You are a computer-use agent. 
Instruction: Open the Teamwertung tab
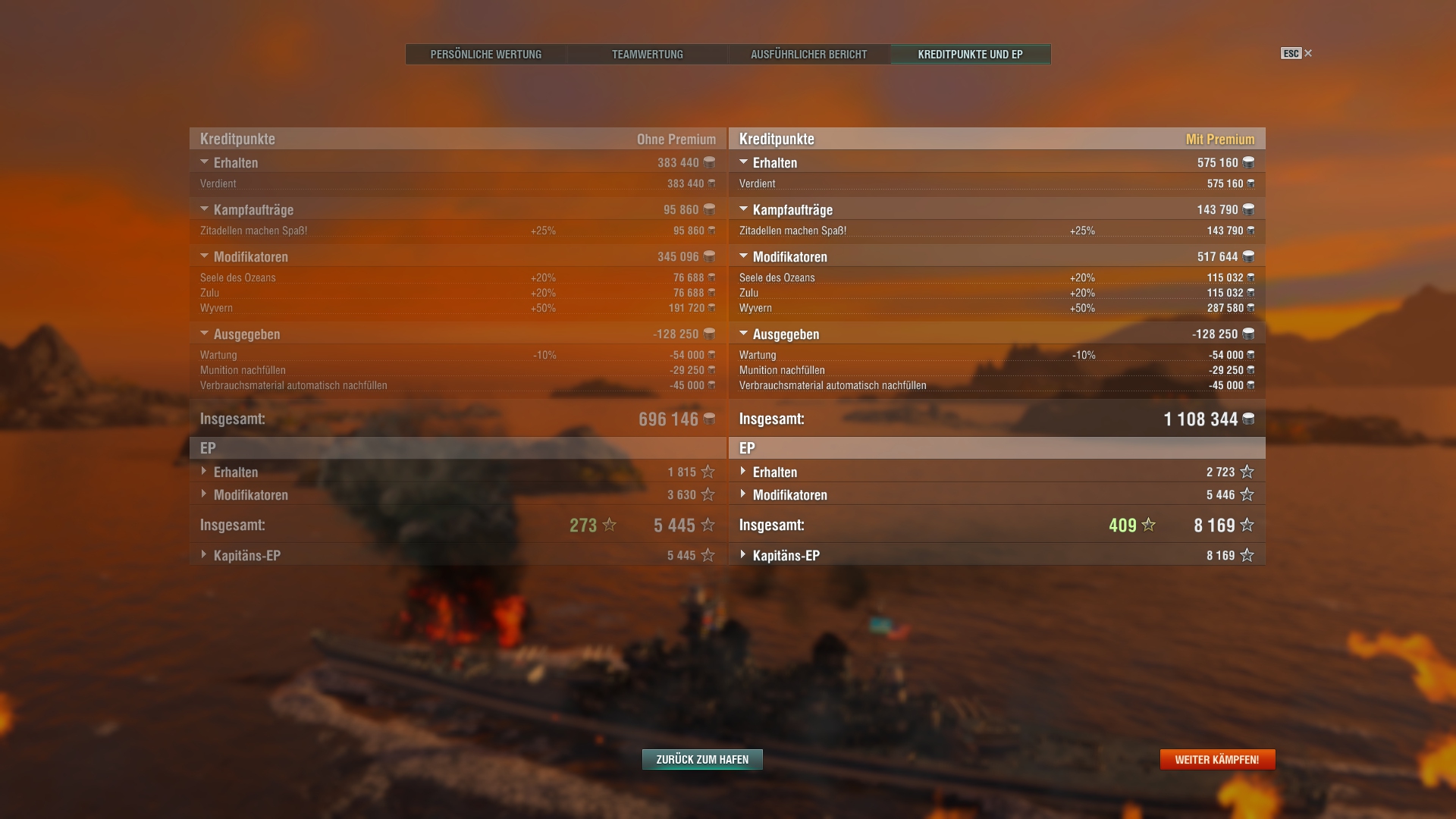[x=648, y=55]
